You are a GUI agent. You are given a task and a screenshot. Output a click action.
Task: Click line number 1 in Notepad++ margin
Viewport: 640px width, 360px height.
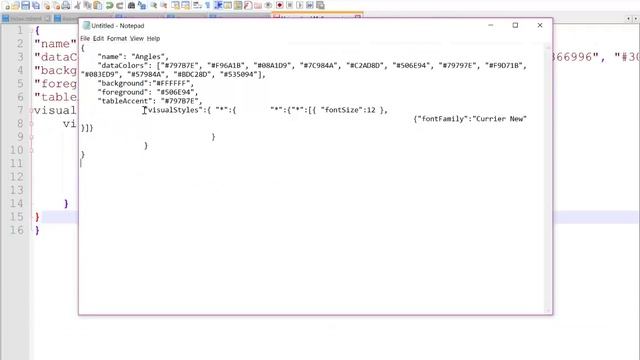tap(20, 30)
